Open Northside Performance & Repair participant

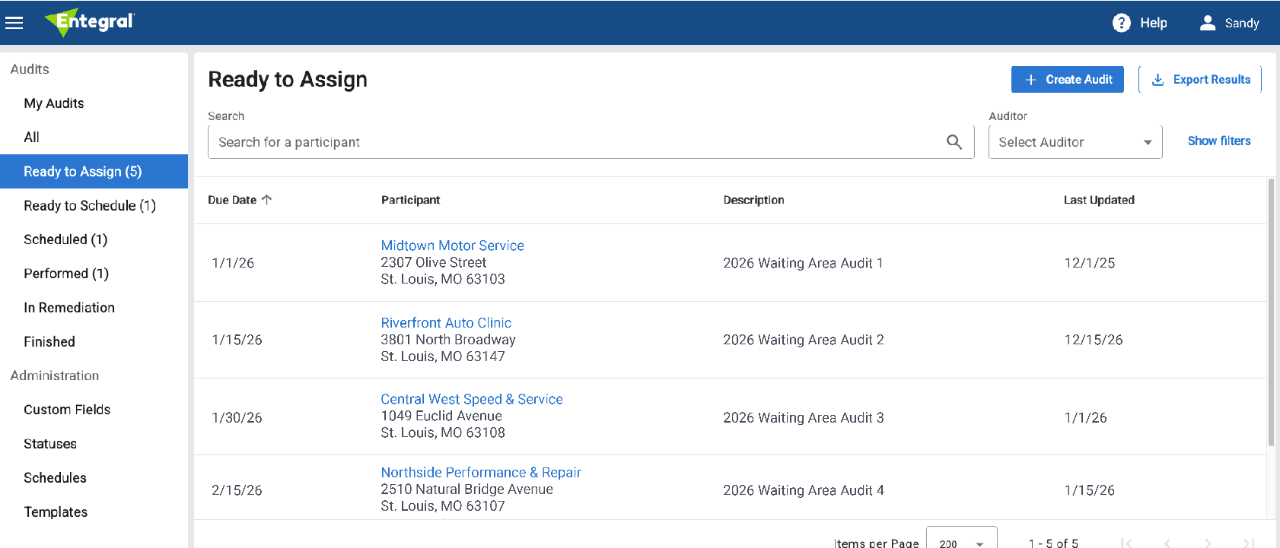481,472
